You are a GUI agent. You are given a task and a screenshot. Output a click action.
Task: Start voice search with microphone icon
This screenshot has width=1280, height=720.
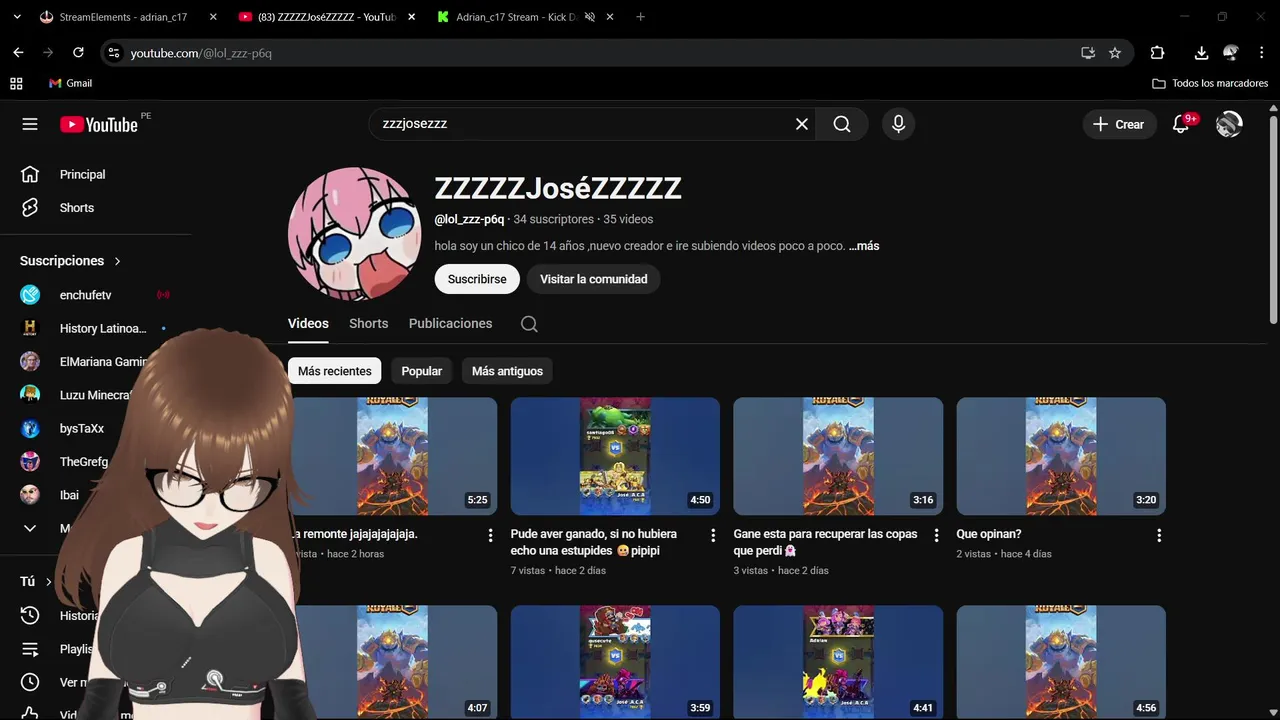898,124
